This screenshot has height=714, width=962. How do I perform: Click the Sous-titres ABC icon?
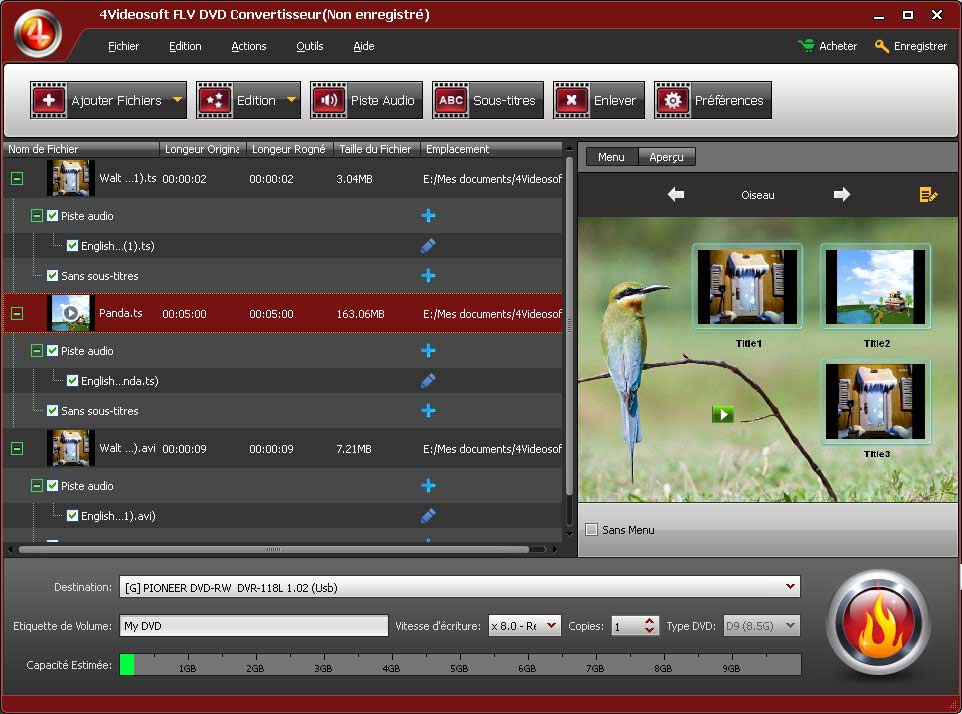click(x=451, y=100)
